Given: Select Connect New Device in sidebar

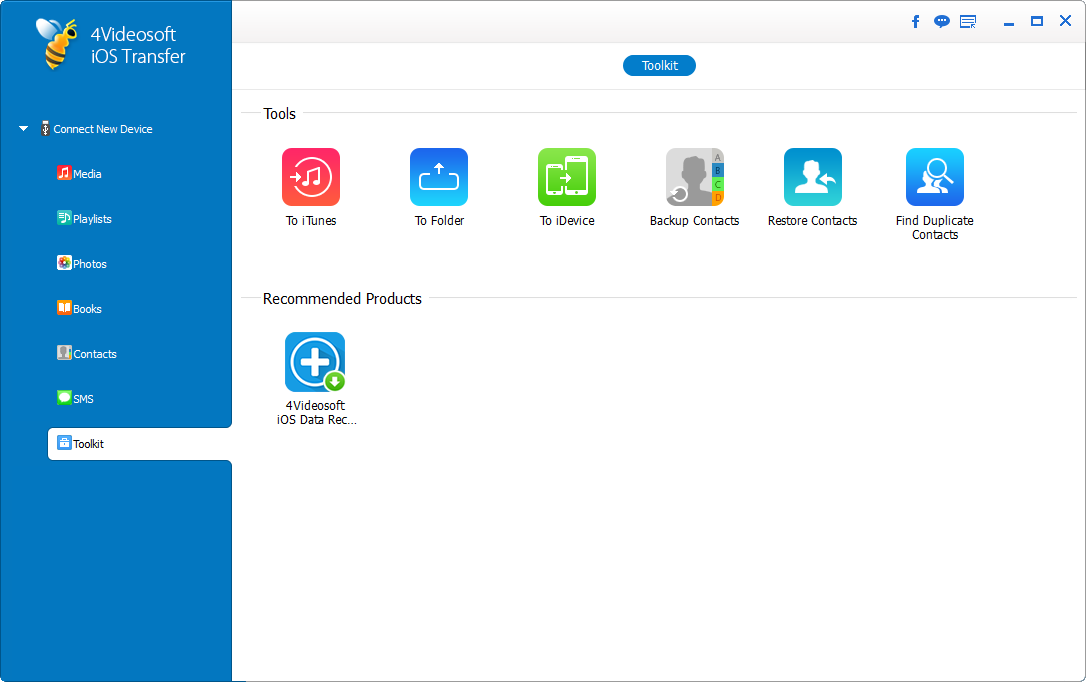Looking at the screenshot, I should pos(103,129).
